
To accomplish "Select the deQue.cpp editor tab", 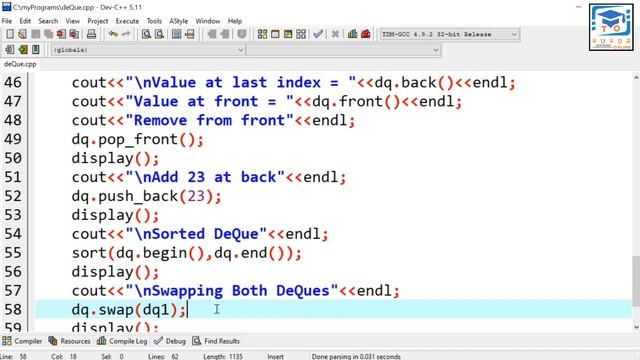I will [x=20, y=64].
